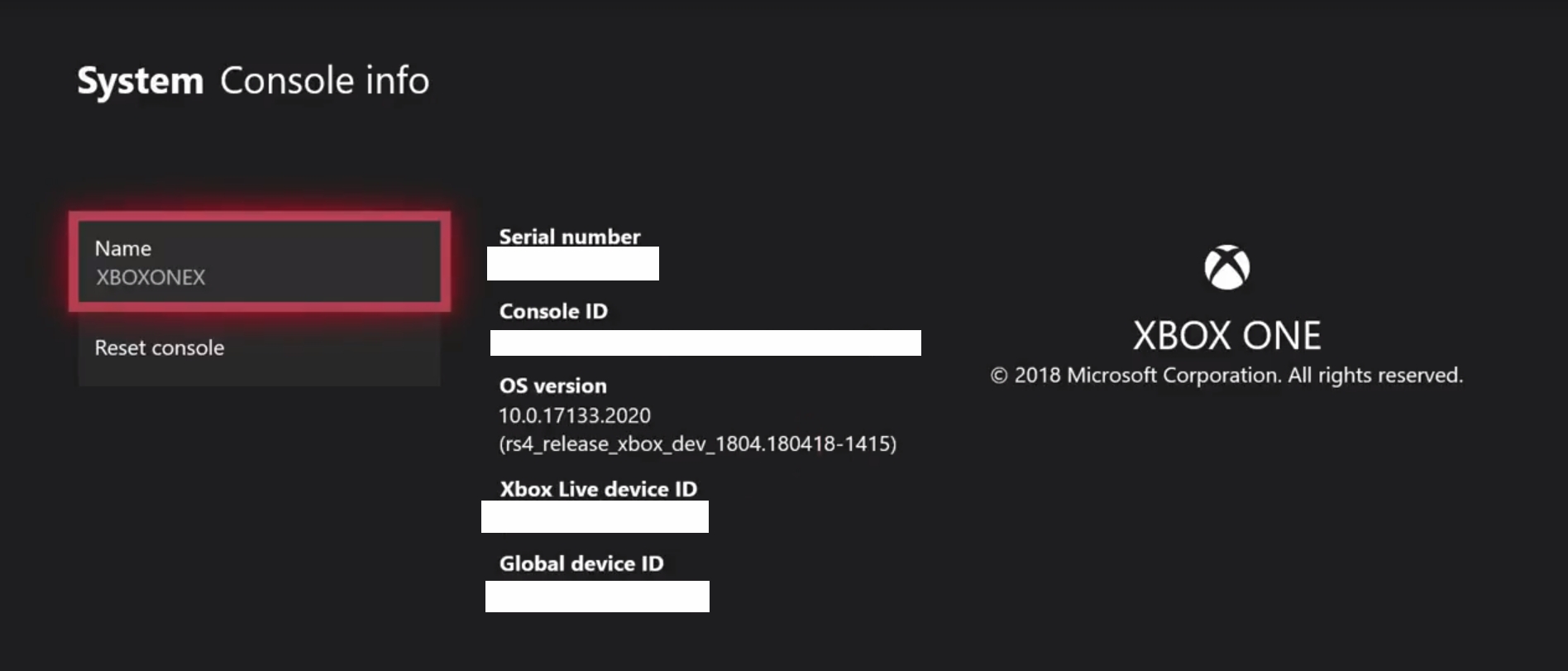Click the Global device ID label
Image resolution: width=1568 pixels, height=671 pixels.
pos(581,563)
